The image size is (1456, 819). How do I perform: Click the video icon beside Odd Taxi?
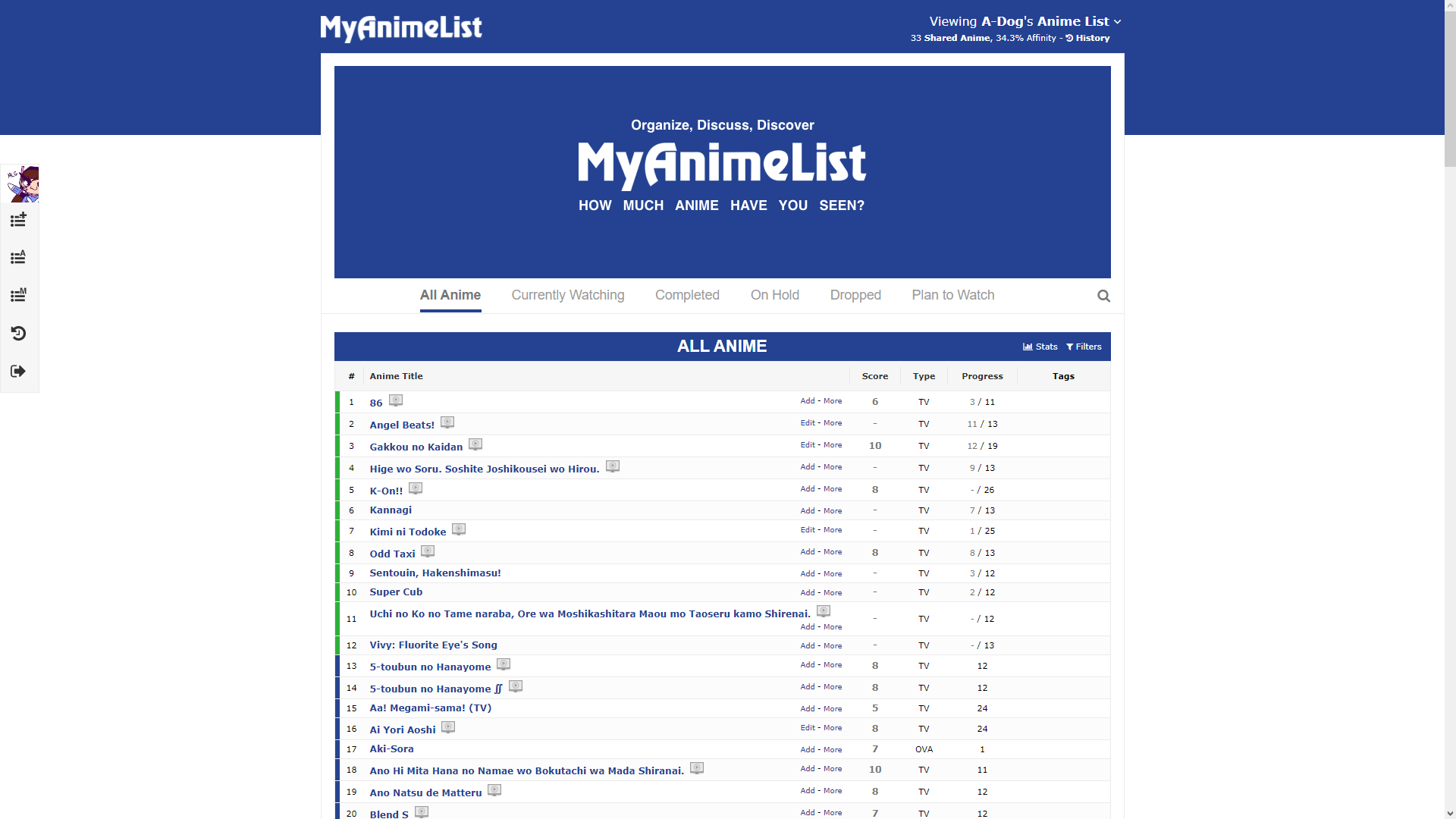pos(428,551)
